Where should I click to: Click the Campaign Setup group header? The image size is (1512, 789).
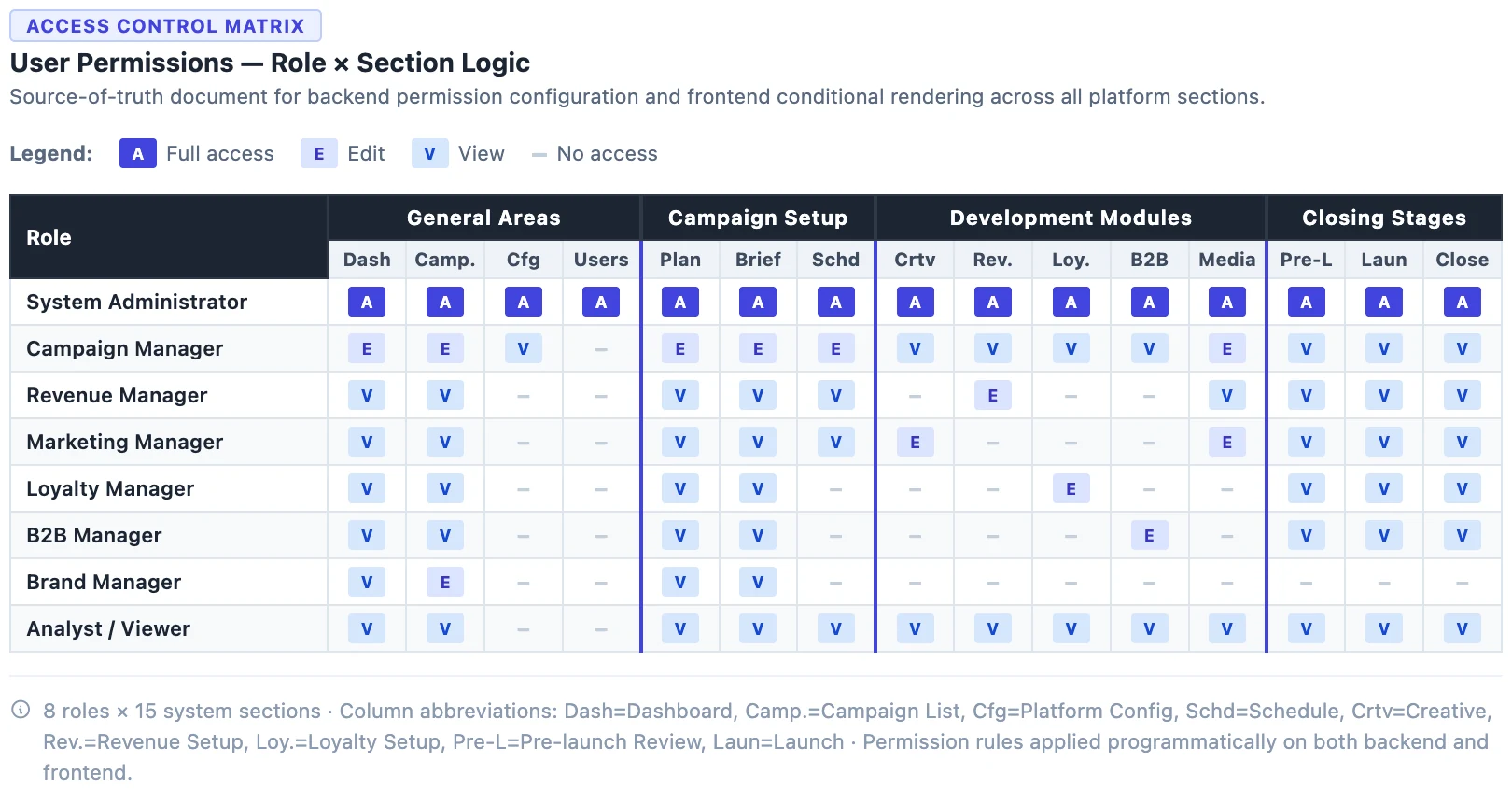coord(758,218)
